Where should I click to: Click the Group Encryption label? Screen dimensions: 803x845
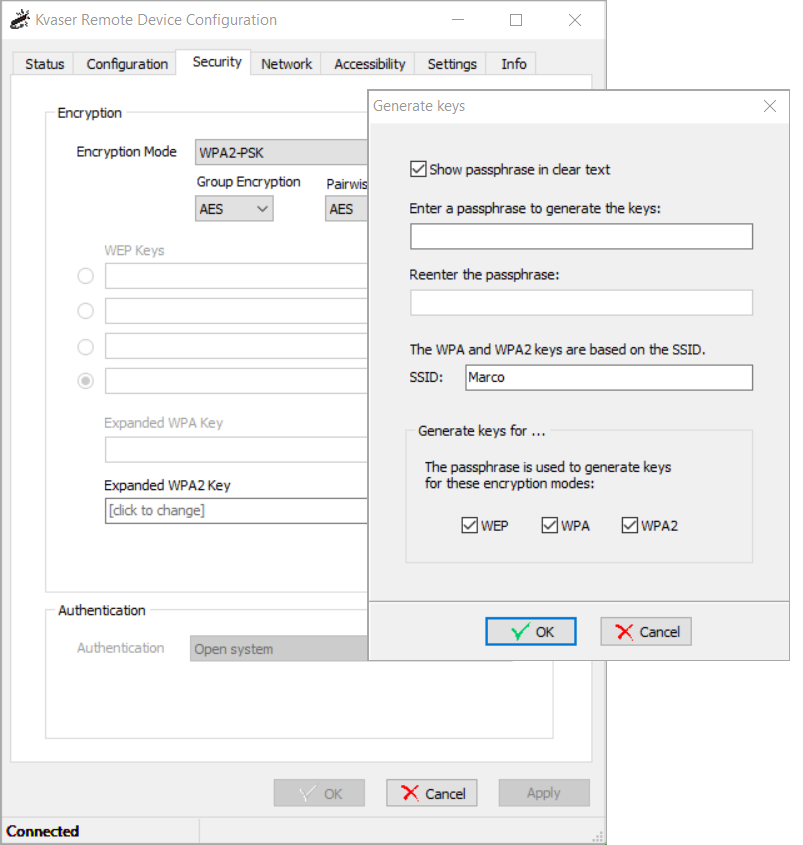(248, 182)
